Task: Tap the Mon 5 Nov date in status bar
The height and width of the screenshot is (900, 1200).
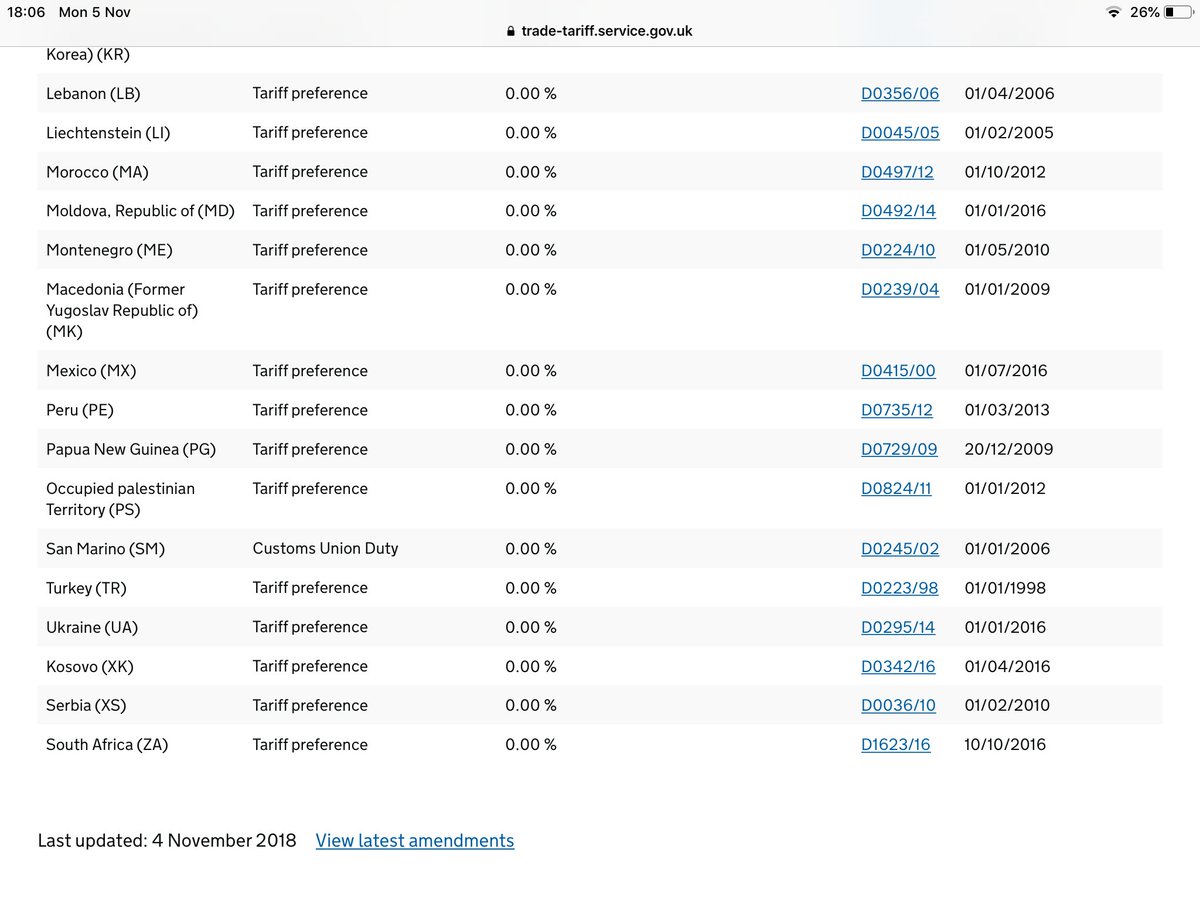Action: point(95,12)
